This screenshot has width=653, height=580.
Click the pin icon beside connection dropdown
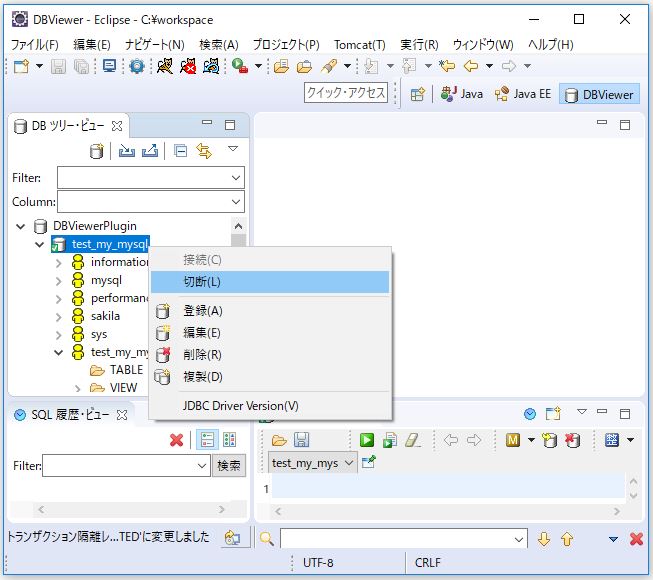(369, 462)
